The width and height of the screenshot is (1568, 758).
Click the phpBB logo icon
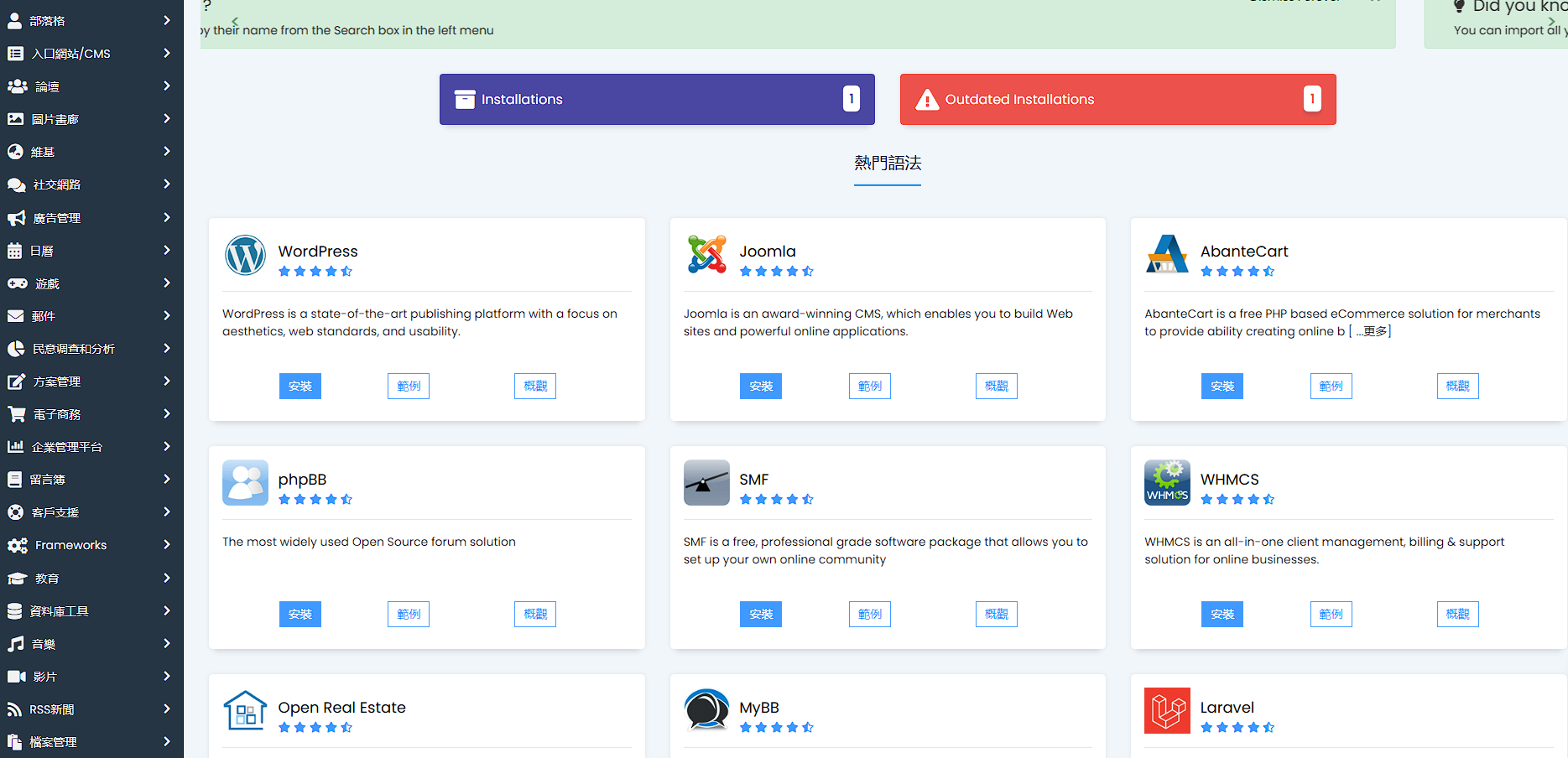point(245,483)
